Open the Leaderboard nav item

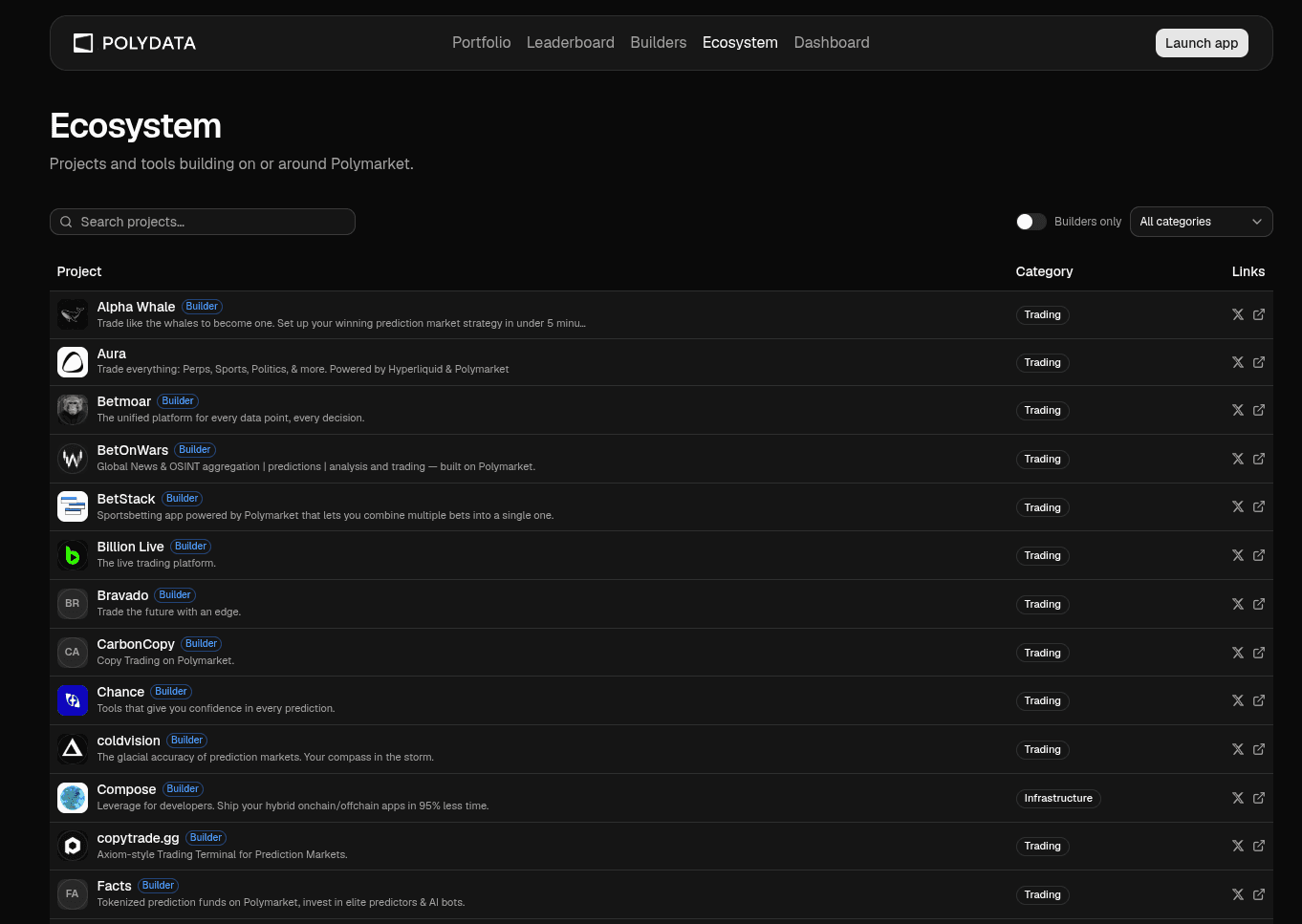tap(571, 43)
